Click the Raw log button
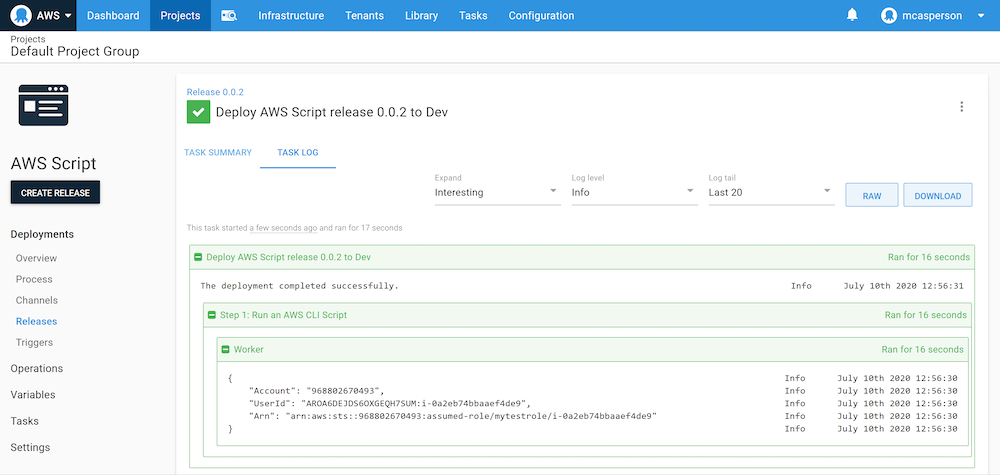This screenshot has width=1000, height=475. [x=871, y=196]
